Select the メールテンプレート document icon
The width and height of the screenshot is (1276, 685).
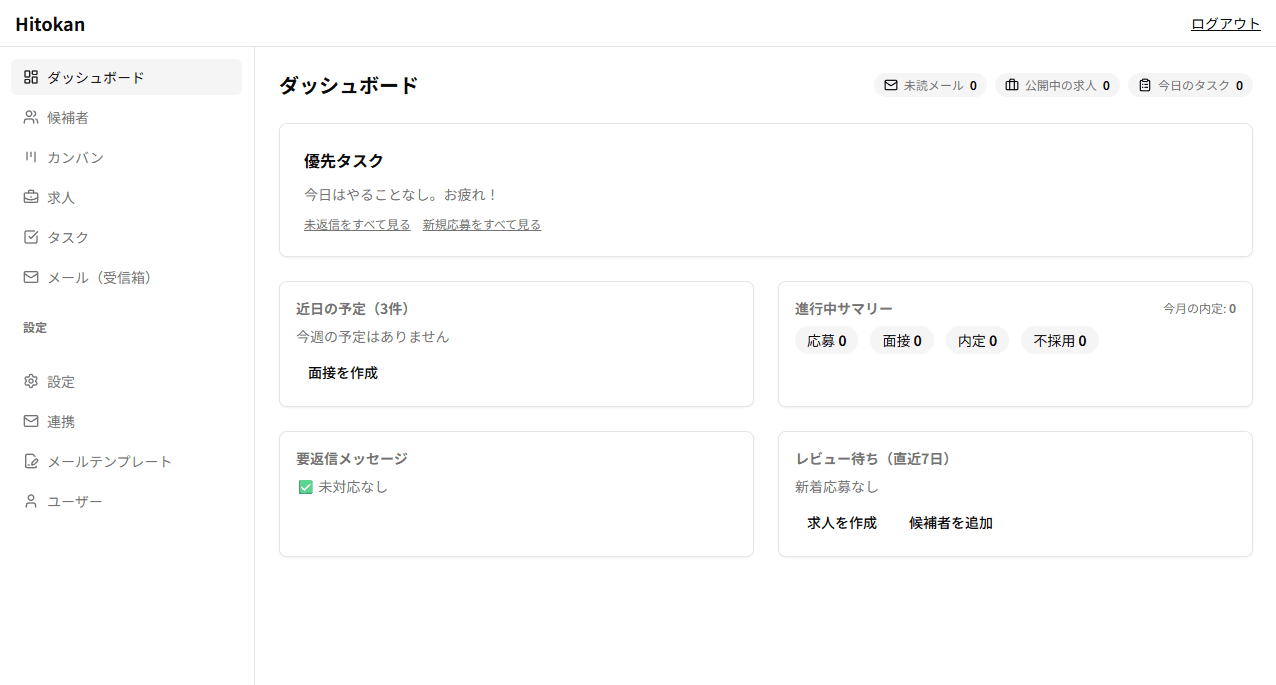[33, 461]
